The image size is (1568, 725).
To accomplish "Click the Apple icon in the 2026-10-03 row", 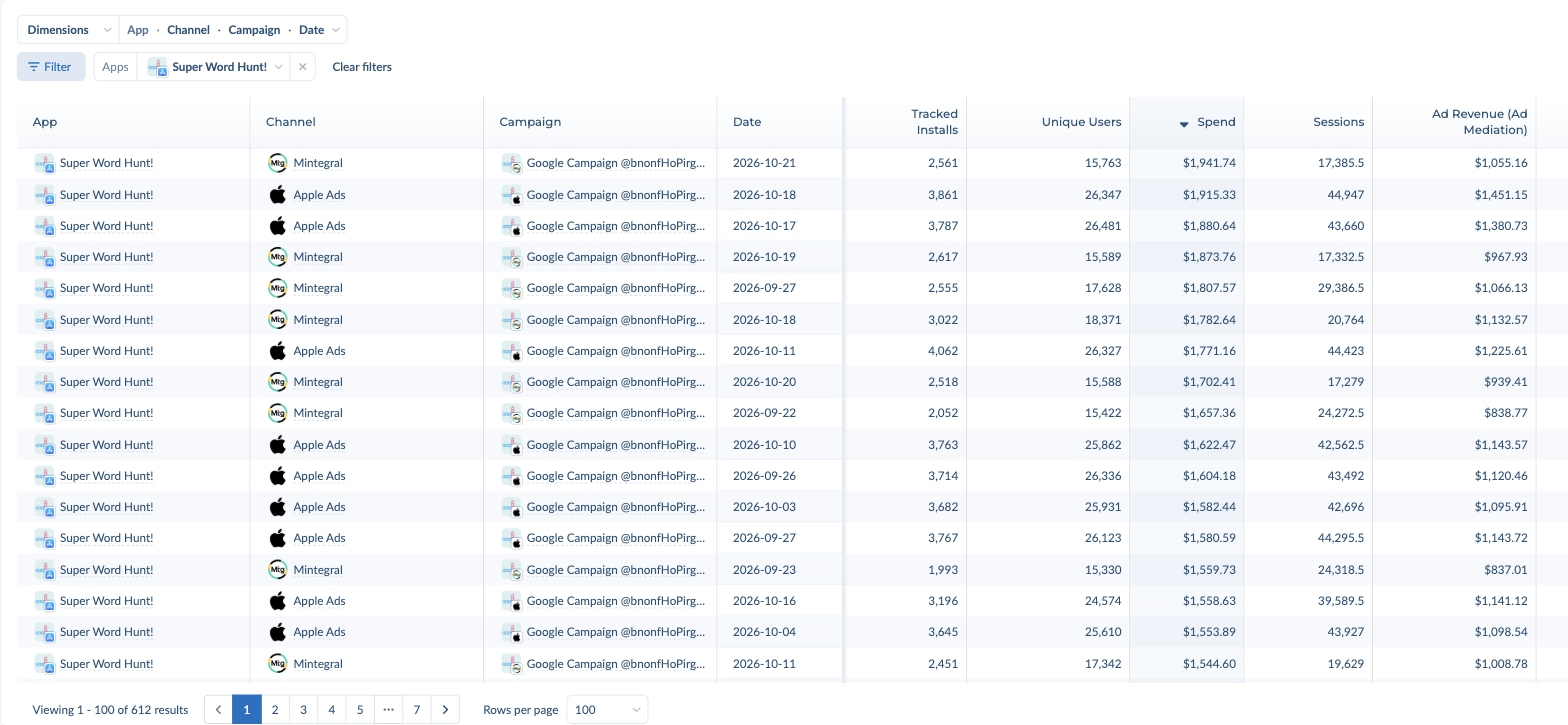I will (x=278, y=507).
